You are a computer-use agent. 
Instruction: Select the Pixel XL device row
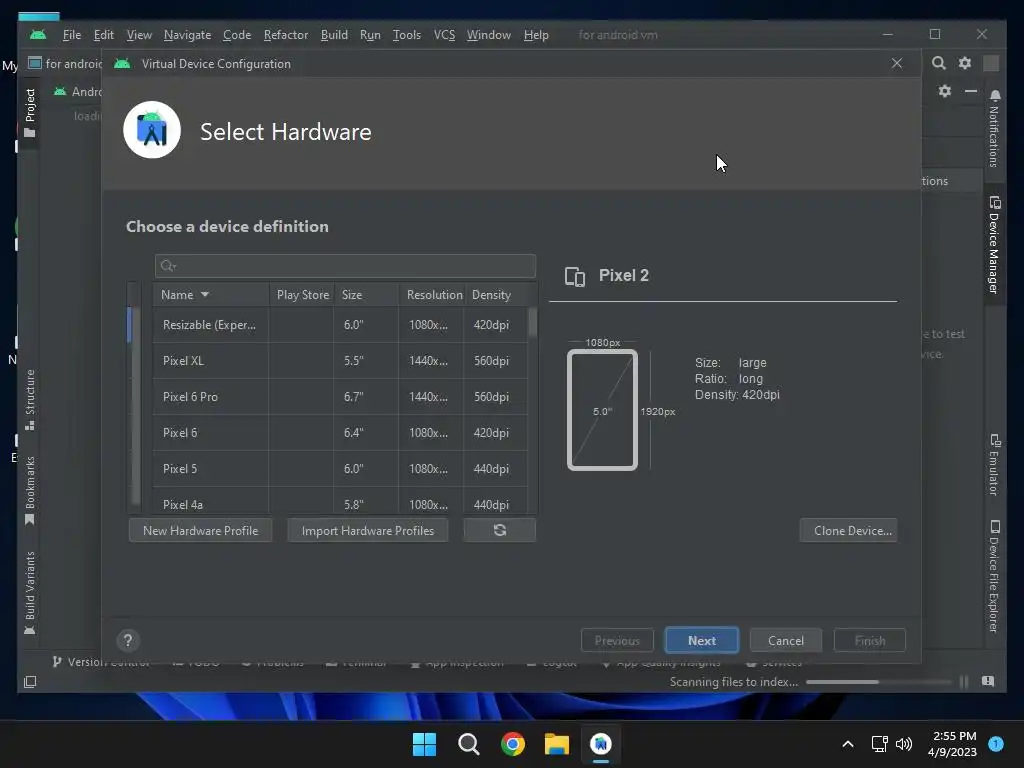tap(340, 360)
